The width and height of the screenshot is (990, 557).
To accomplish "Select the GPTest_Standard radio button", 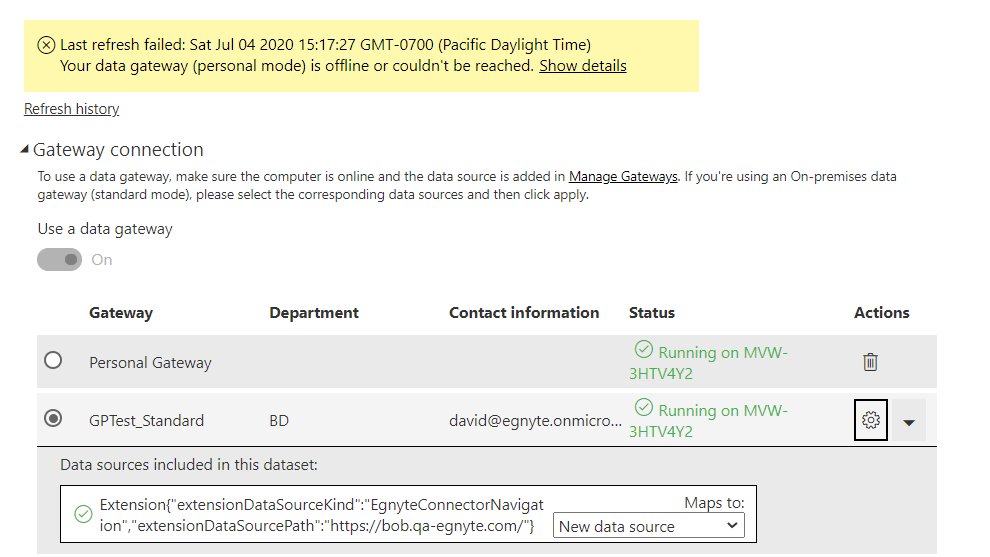I will coord(53,418).
